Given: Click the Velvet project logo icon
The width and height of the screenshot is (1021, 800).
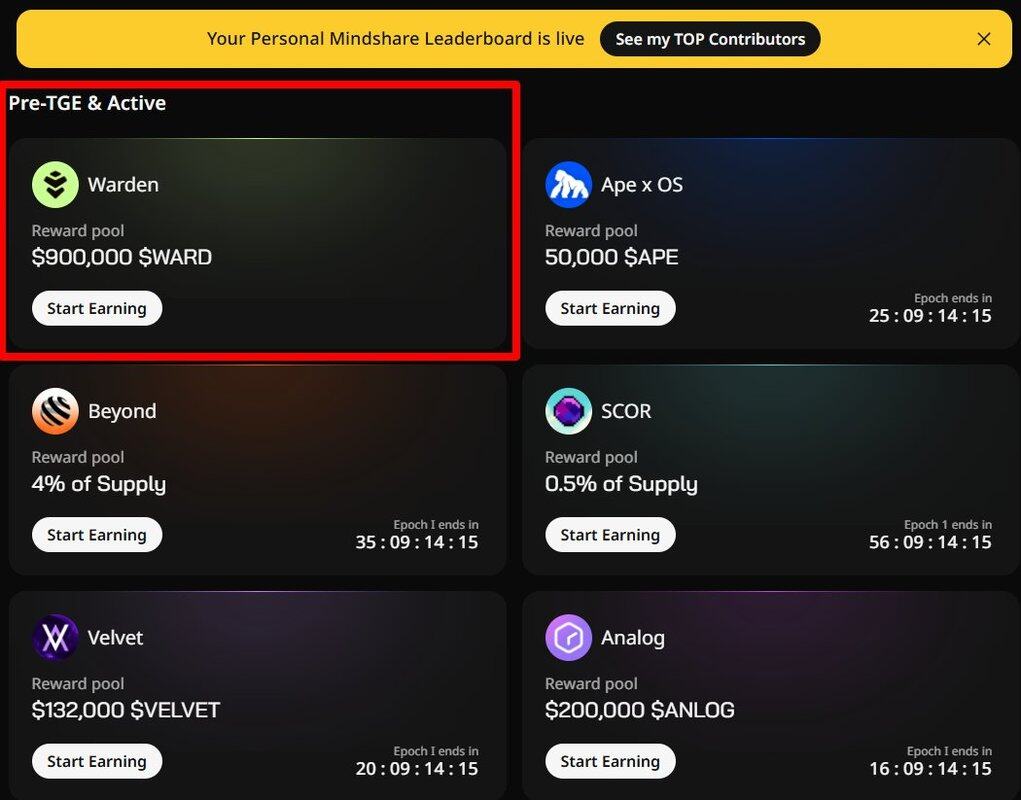Looking at the screenshot, I should point(55,637).
